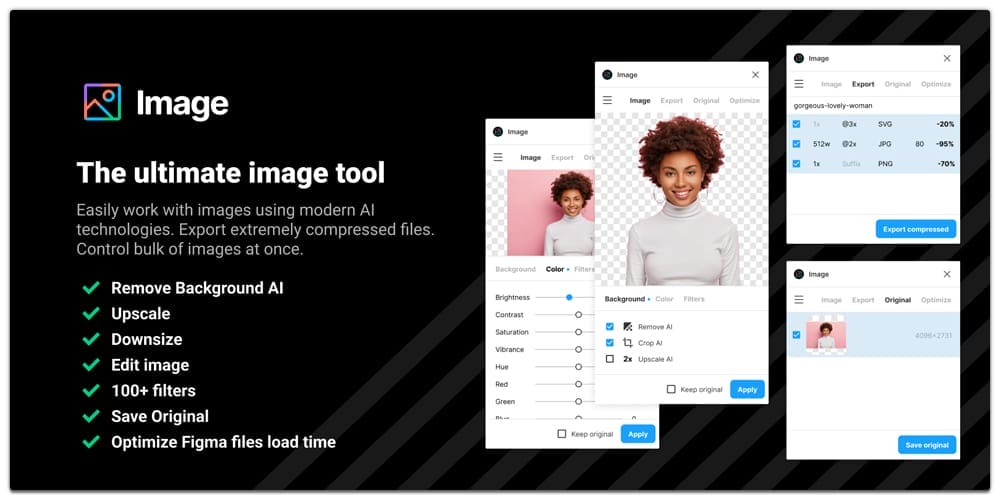Check Keep original beside the Upscale AI window's Apply
1000x500 pixels.
671,389
